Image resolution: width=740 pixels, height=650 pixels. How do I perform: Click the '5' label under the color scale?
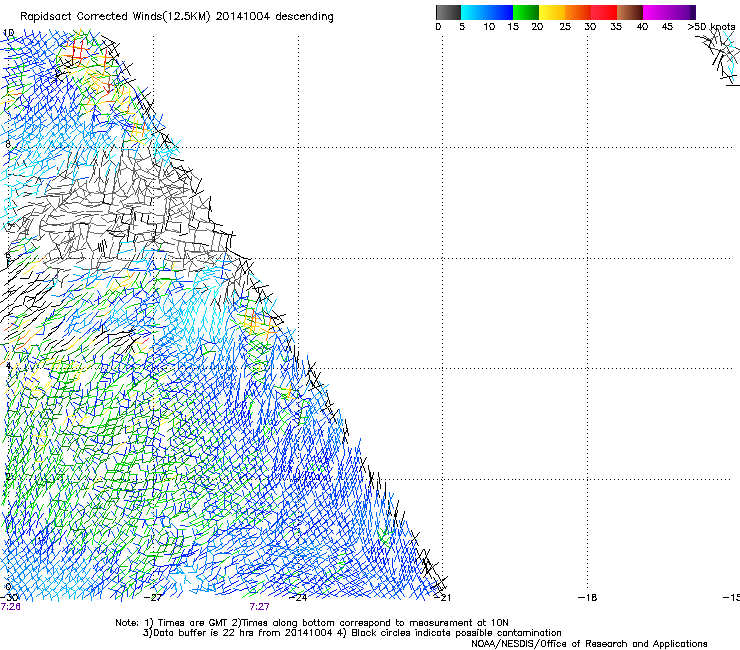coord(462,27)
